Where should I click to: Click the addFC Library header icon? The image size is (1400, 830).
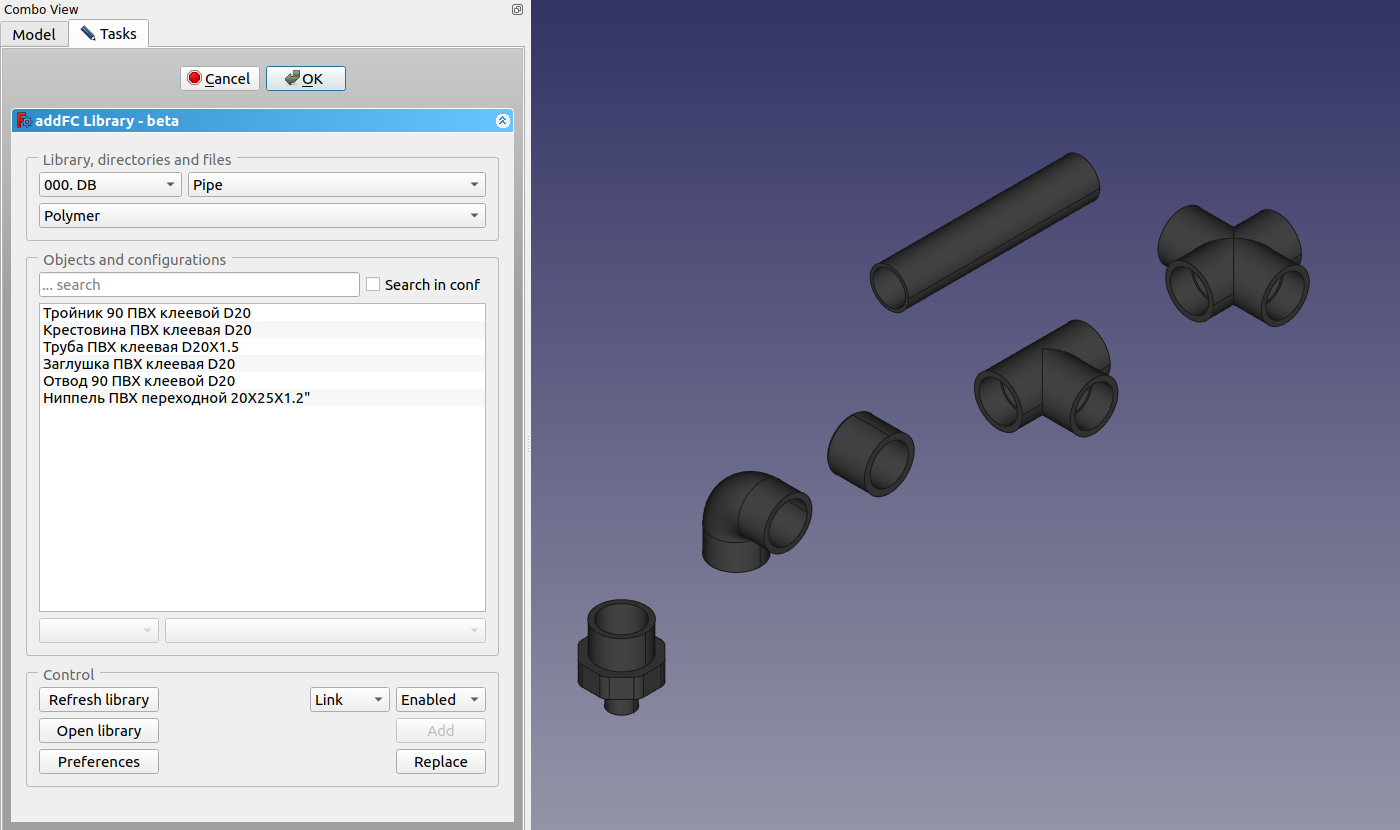pos(24,121)
